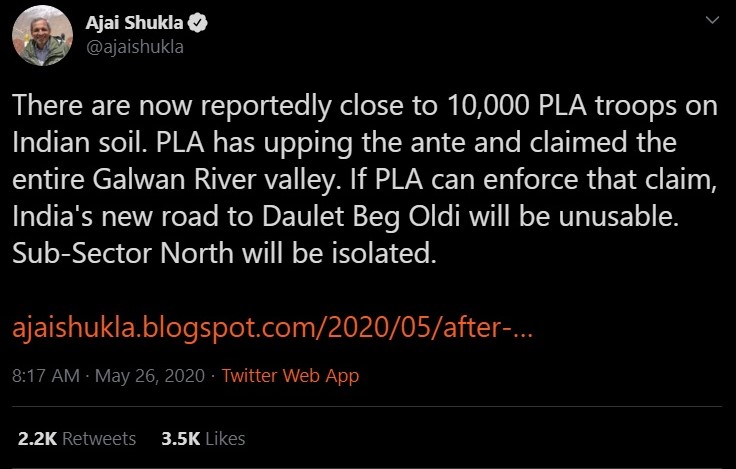The image size is (736, 469).
Task: View the 2.2K Retweets list
Action: [x=76, y=438]
